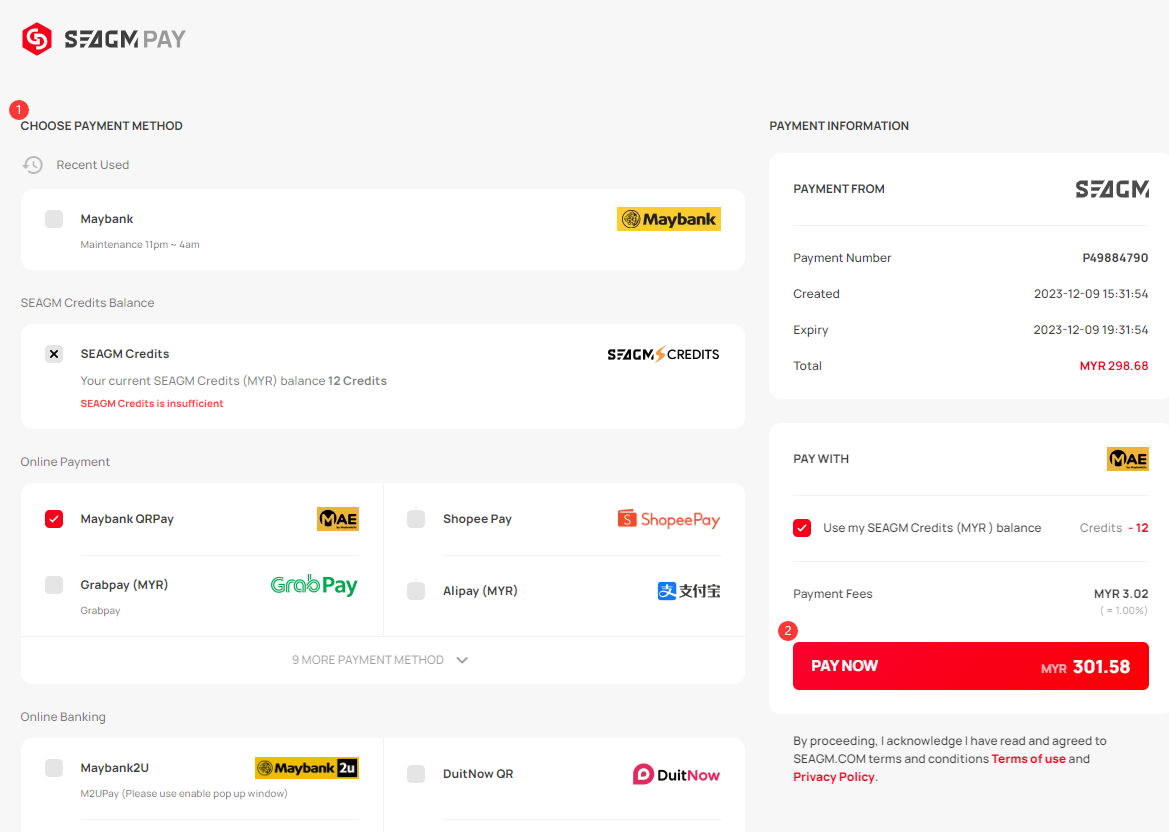The image size is (1169, 832).
Task: Uncheck the Maybank QRPay option
Action: pos(54,519)
